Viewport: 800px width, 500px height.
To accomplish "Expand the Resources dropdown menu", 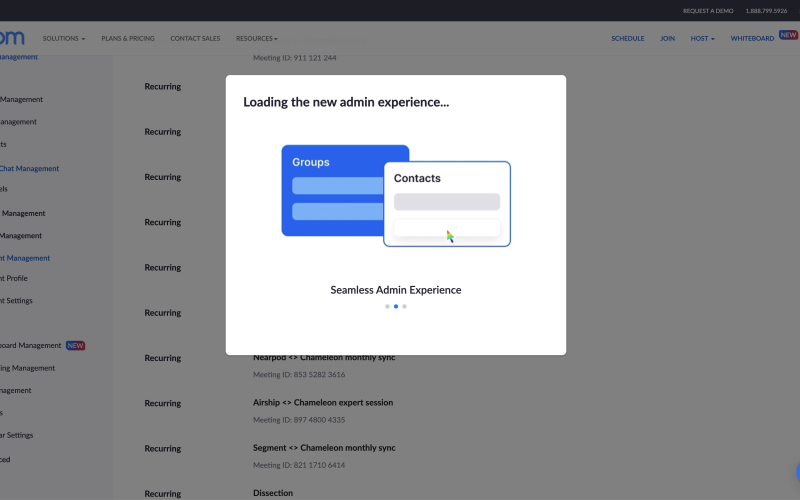I will coord(256,38).
